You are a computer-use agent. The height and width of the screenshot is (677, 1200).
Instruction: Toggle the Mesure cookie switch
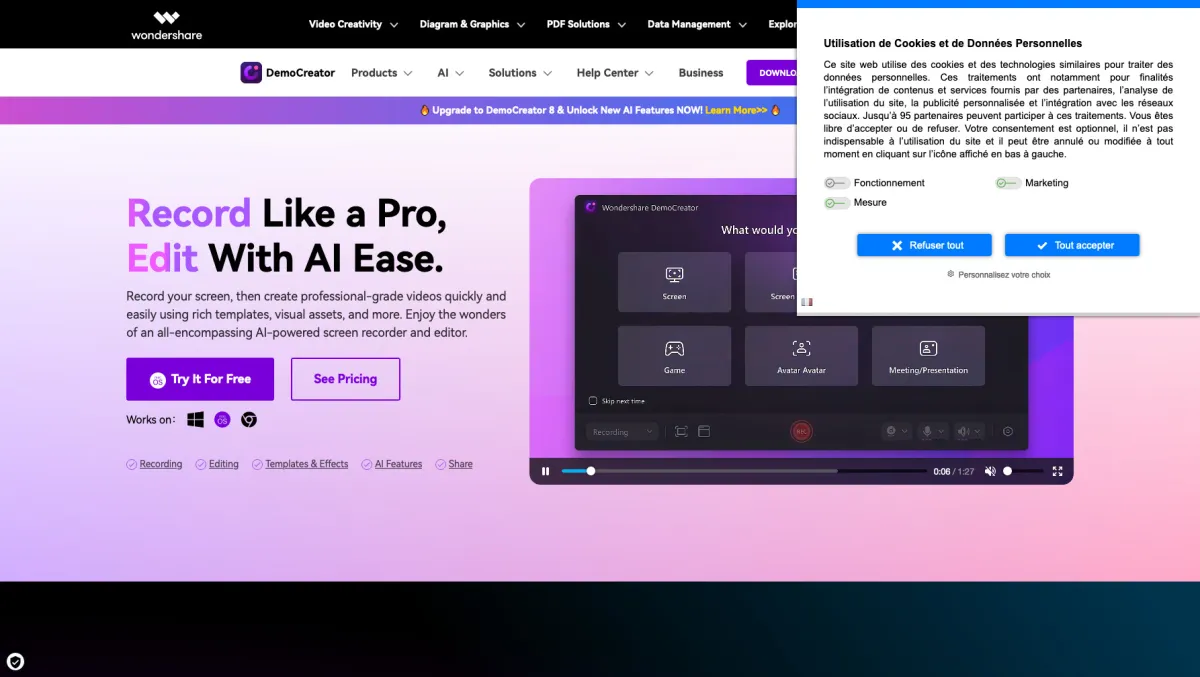point(837,203)
